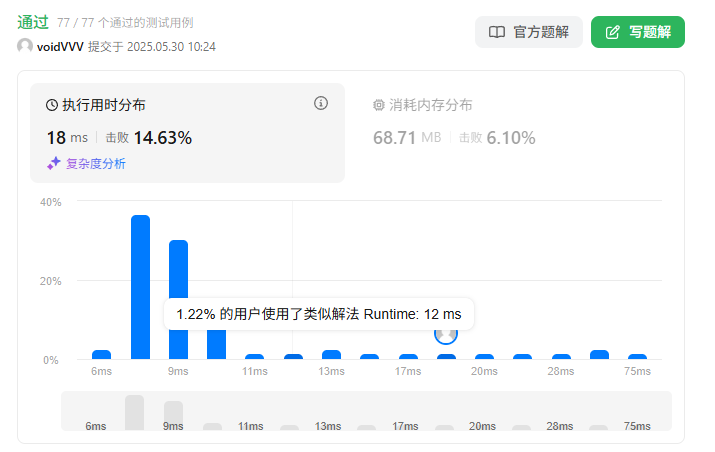
Task: Click the user avatar beside voidVVV
Action: (x=25, y=46)
